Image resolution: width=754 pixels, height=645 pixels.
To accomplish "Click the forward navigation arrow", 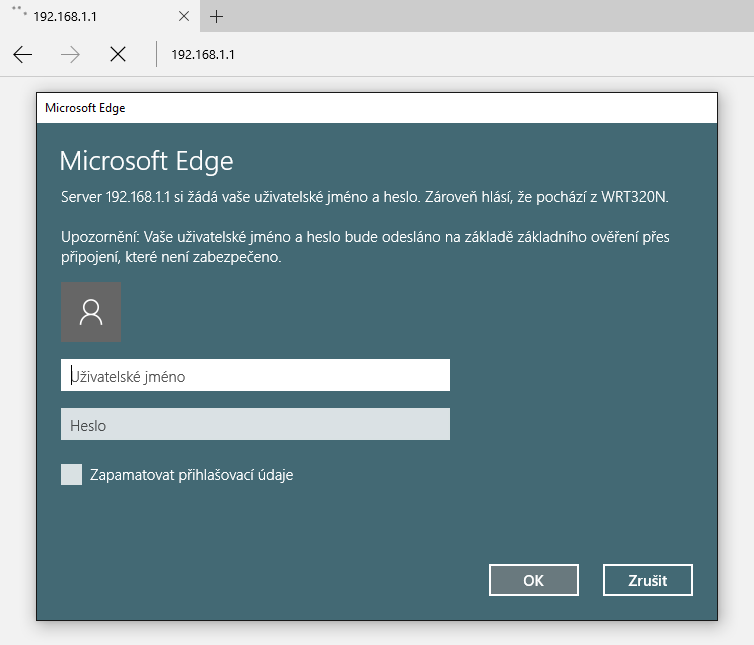I will coord(70,55).
